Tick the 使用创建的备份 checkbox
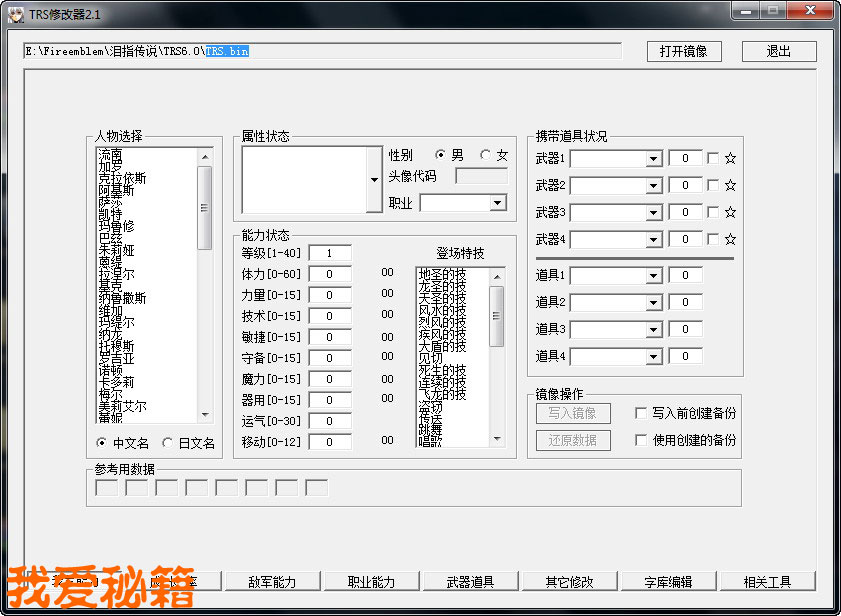 point(641,440)
